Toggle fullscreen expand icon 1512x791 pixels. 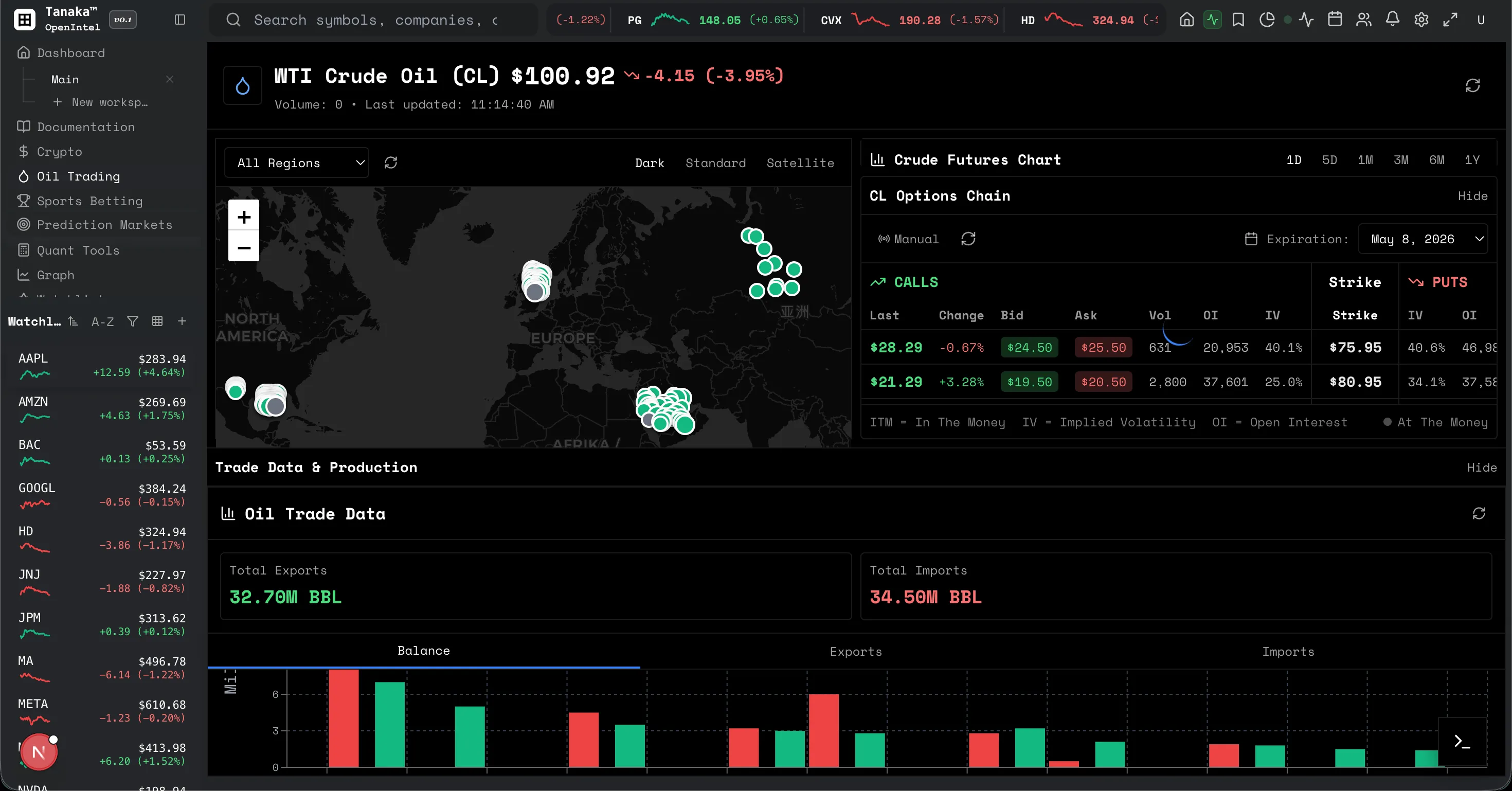pyautogui.click(x=1450, y=20)
